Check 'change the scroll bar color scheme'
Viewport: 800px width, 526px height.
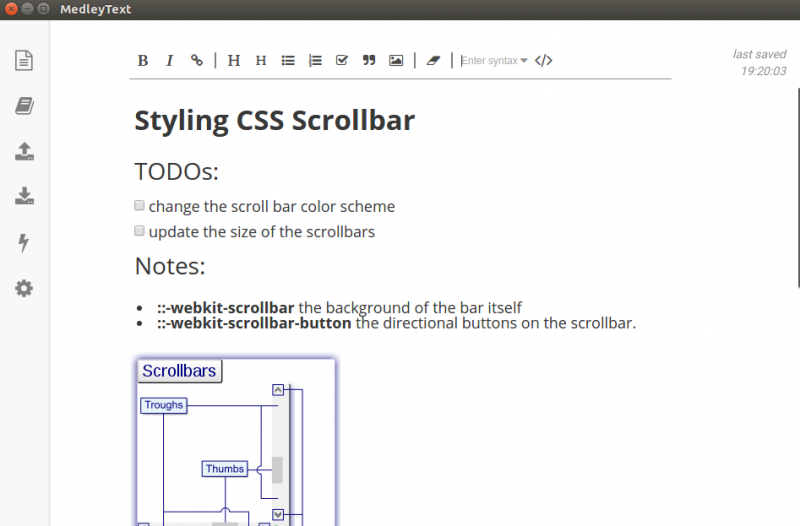[139, 205]
